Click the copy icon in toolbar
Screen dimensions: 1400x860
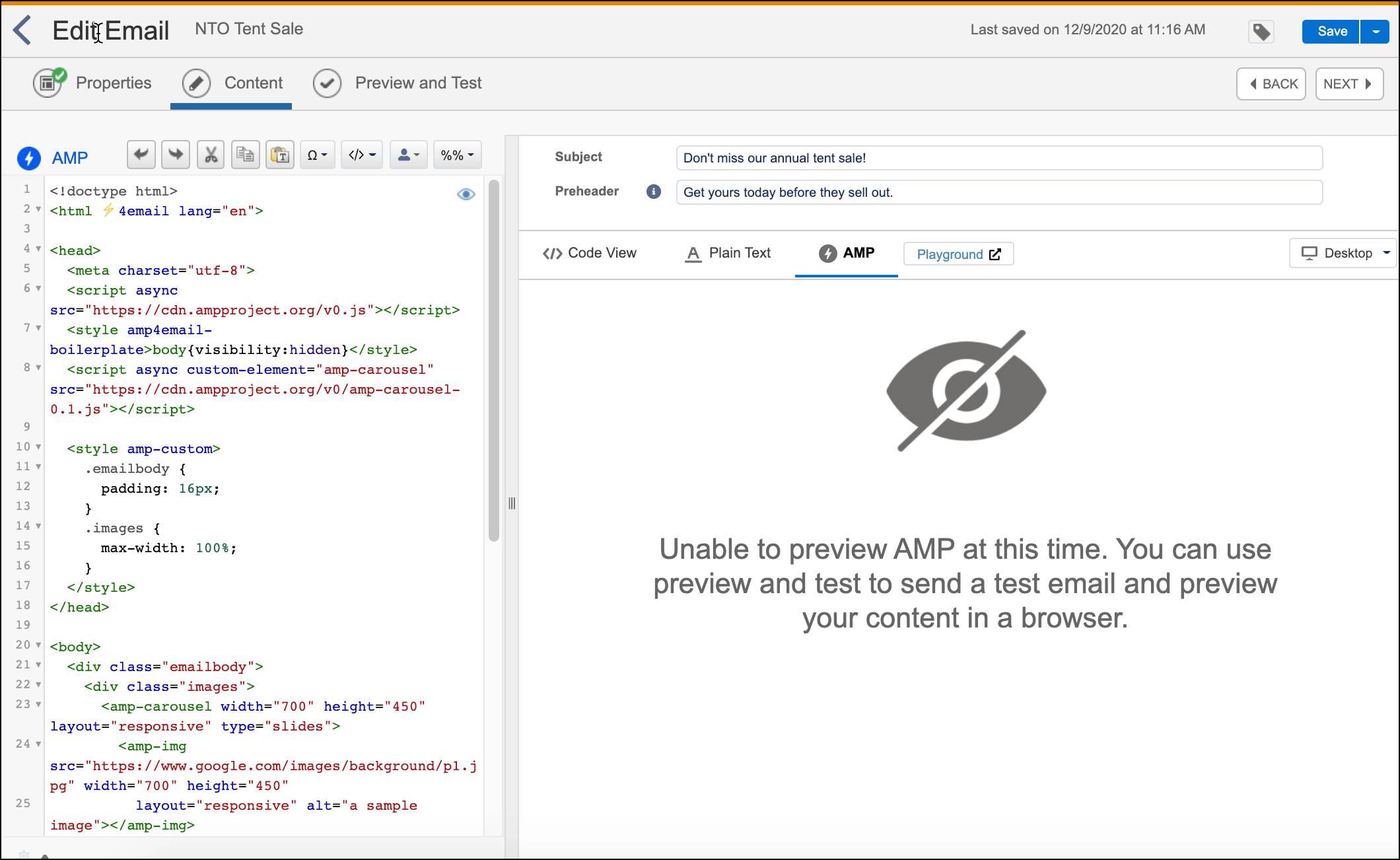pos(246,156)
